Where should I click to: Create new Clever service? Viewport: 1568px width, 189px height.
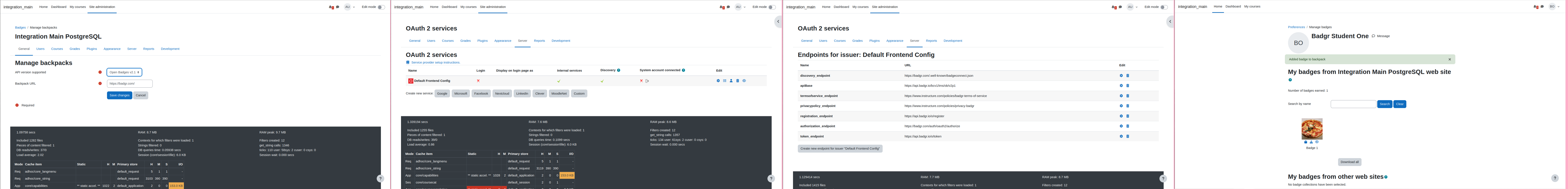coord(540,94)
